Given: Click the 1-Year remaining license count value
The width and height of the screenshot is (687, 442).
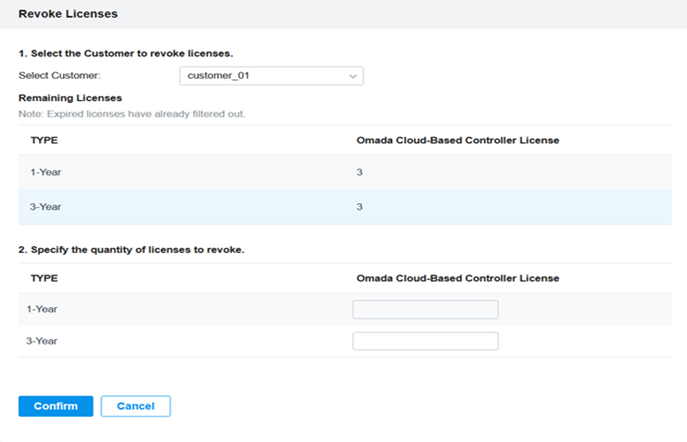Looking at the screenshot, I should pyautogui.click(x=359, y=172).
